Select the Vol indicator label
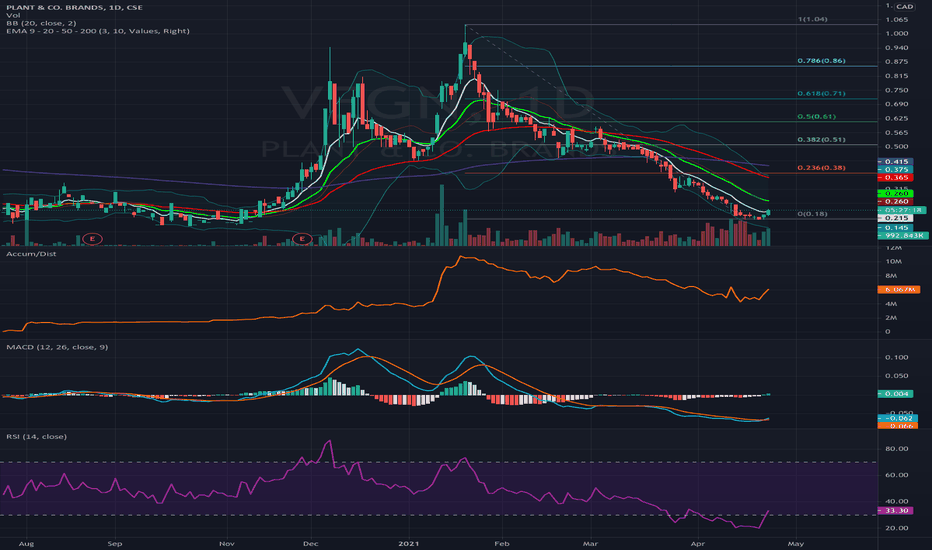 pos(13,15)
